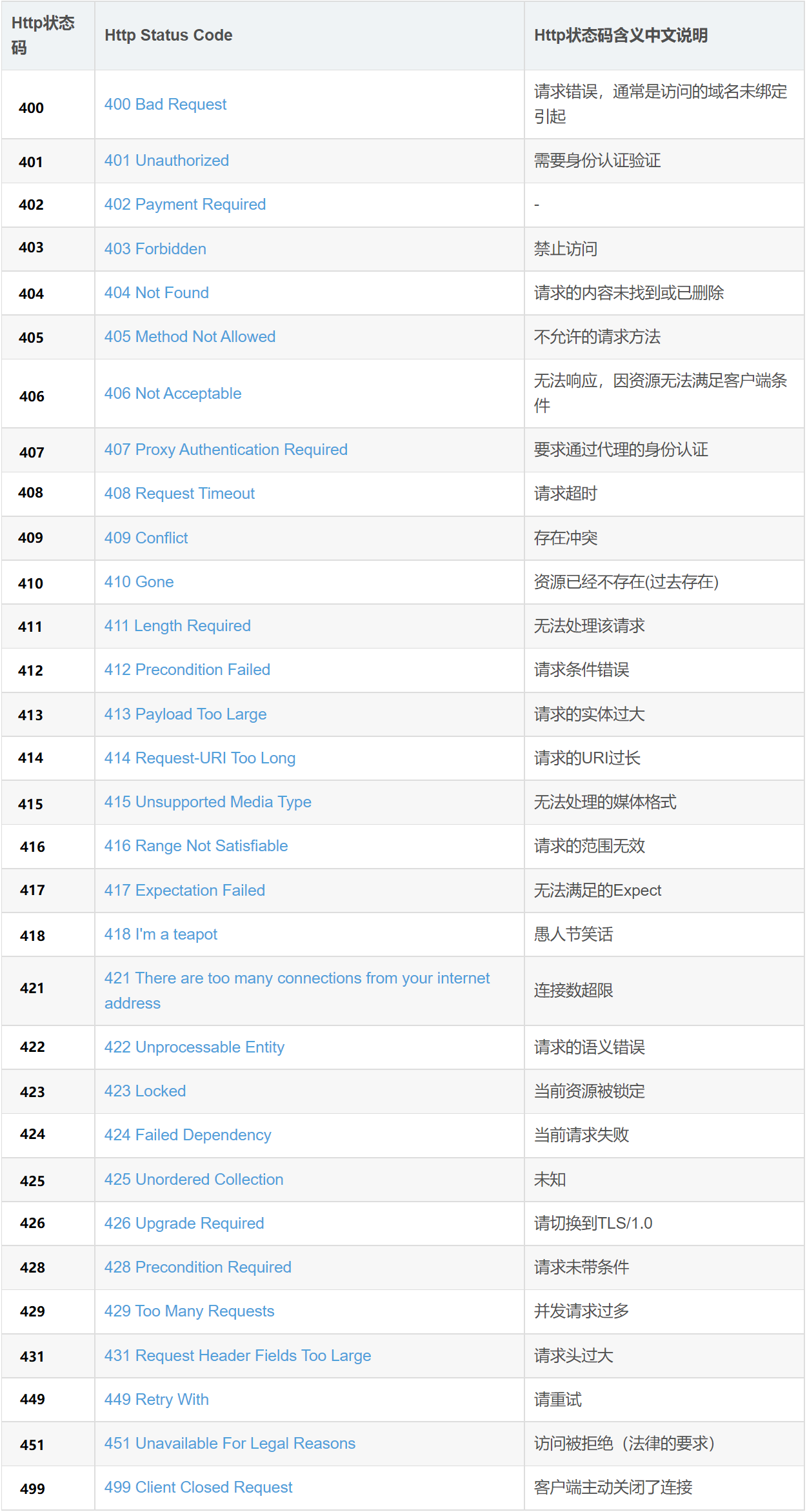Open the 408 Request Timeout link
The width and height of the screenshot is (807, 1512).
[x=179, y=494]
